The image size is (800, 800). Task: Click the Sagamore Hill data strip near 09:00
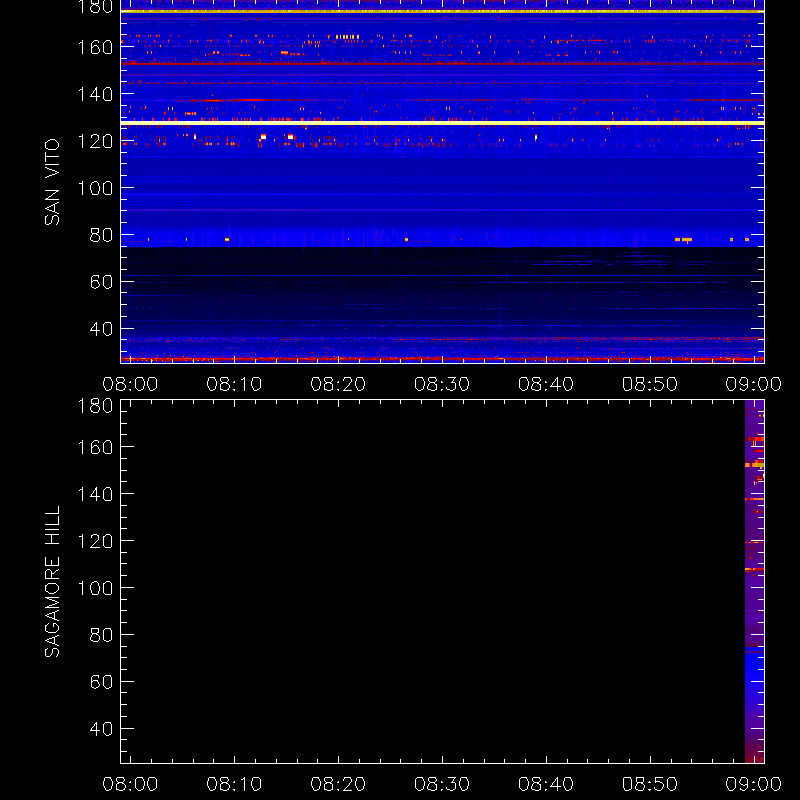click(x=755, y=582)
